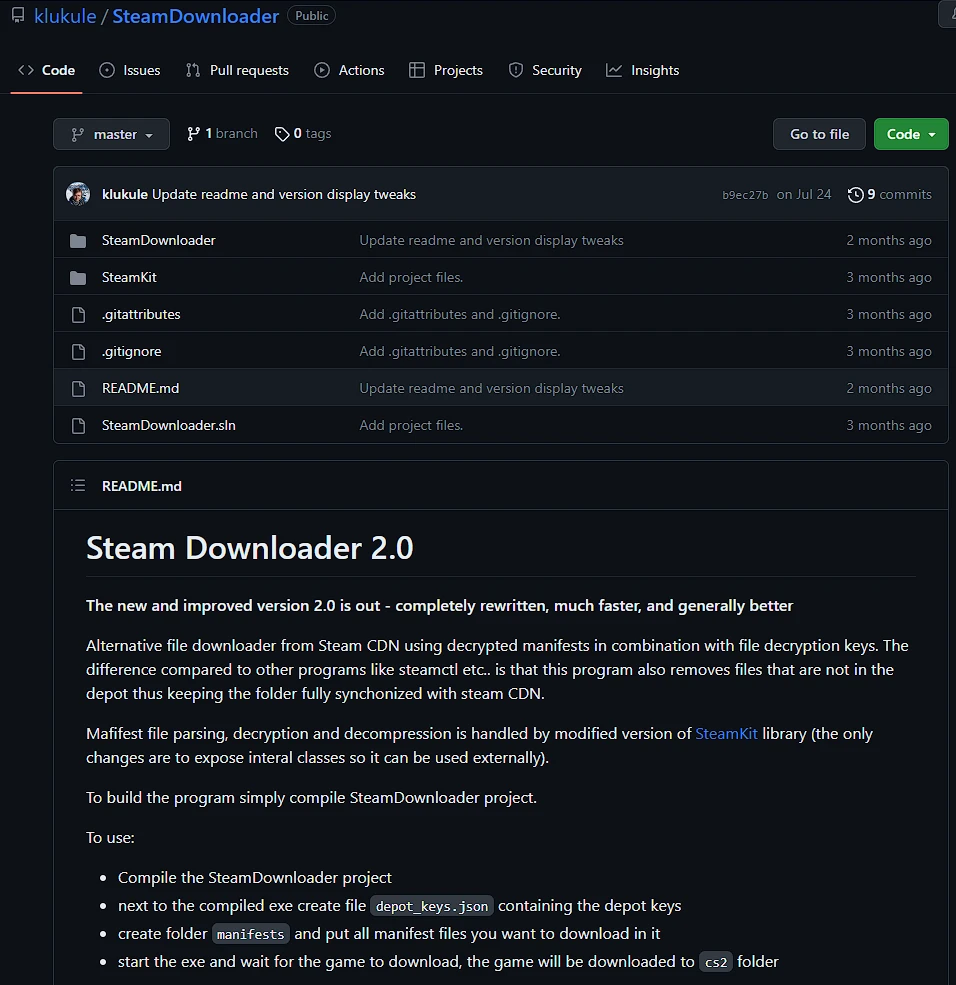Viewport: 956px width, 985px height.
Task: Click the SteamKit folder icon
Action: tap(78, 278)
